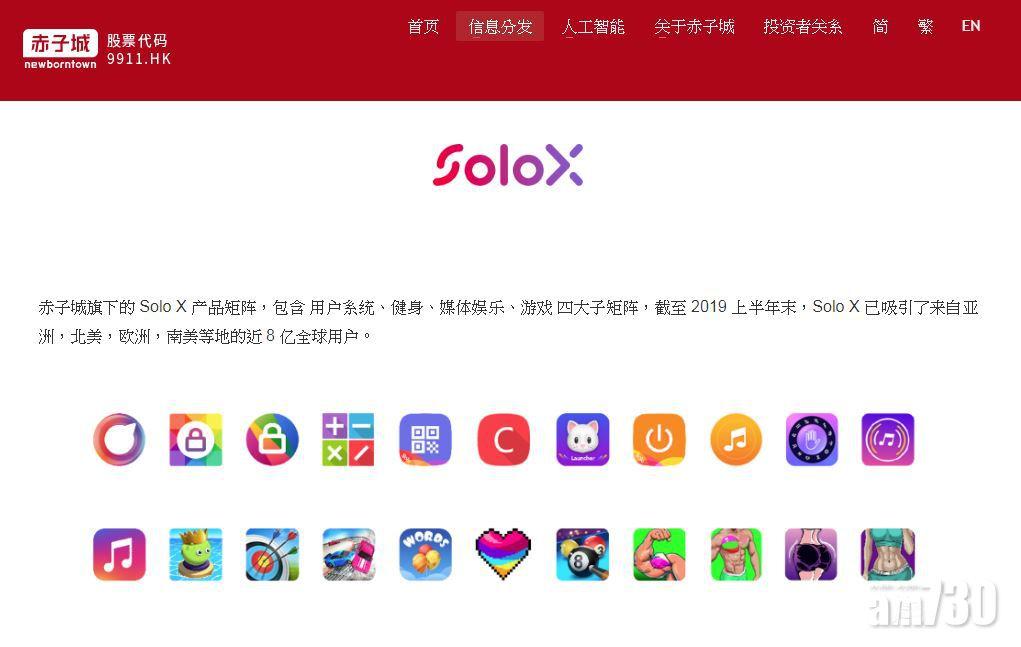Switch language to EN
This screenshot has width=1021, height=647.
tap(971, 26)
